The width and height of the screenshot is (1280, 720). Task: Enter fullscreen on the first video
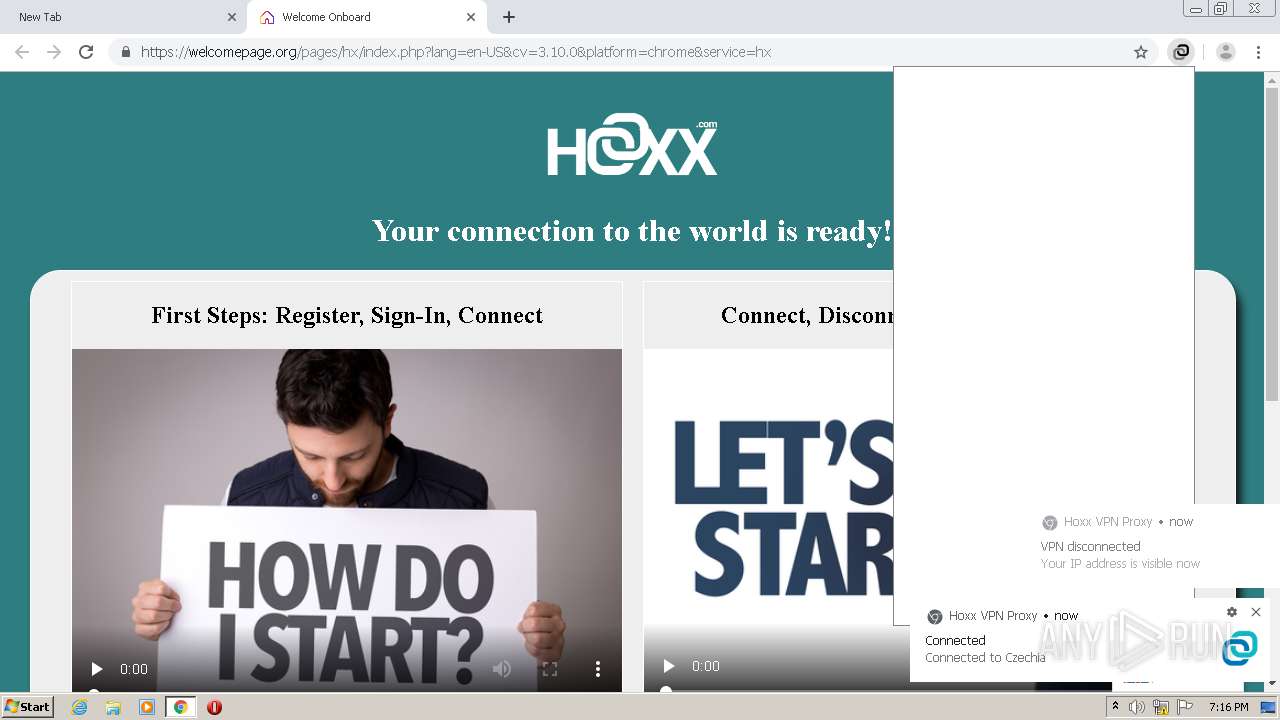tap(549, 669)
